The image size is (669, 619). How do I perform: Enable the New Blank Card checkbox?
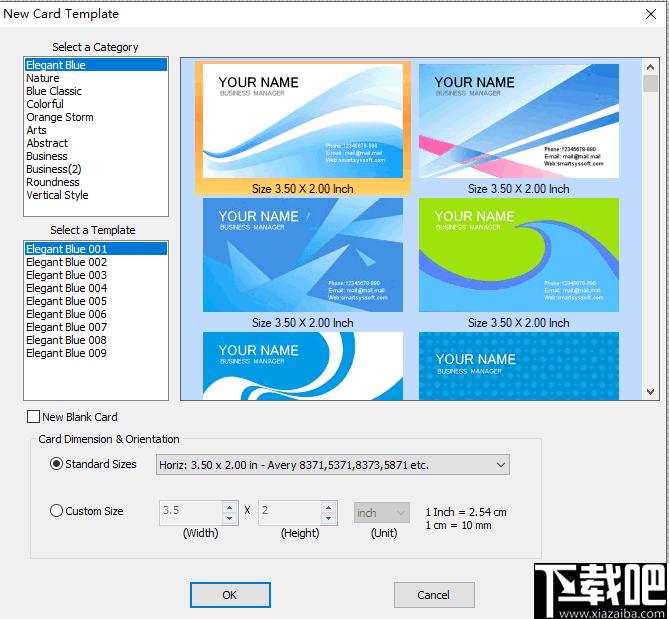[x=34, y=417]
